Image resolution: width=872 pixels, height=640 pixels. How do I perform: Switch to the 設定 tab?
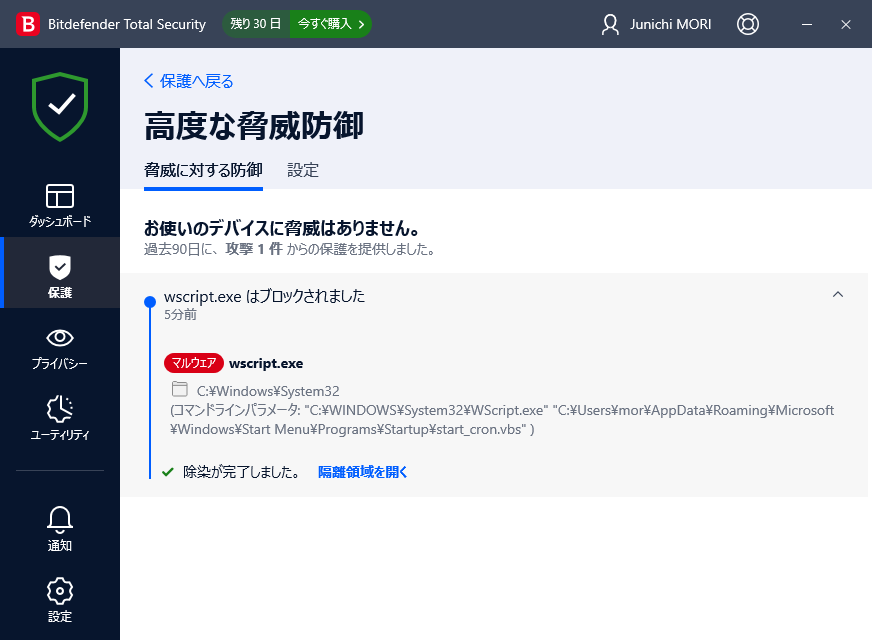[303, 170]
